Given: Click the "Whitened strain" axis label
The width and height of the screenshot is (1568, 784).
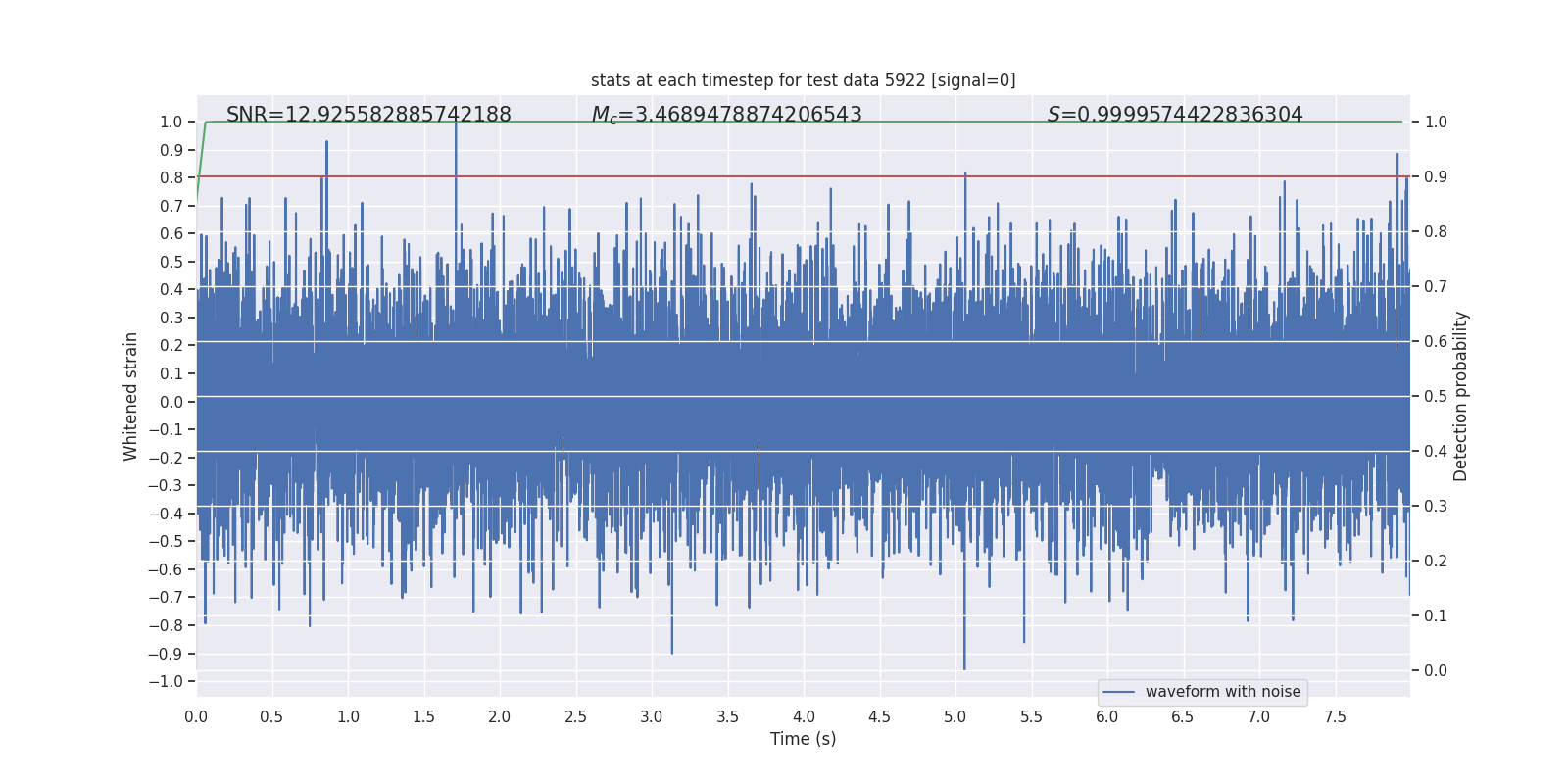Looking at the screenshot, I should [x=131, y=396].
